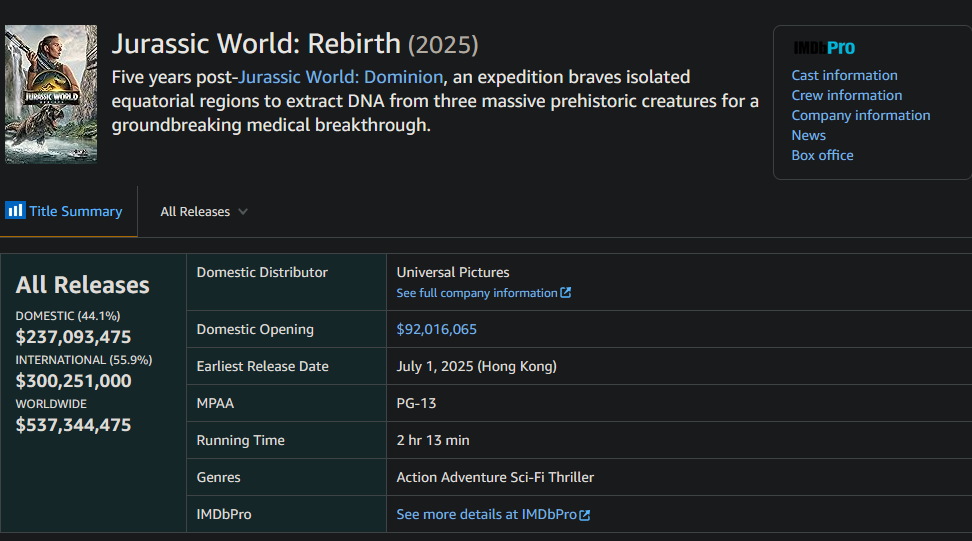
Task: Click the WORLDWIDE label
Action: (51, 404)
